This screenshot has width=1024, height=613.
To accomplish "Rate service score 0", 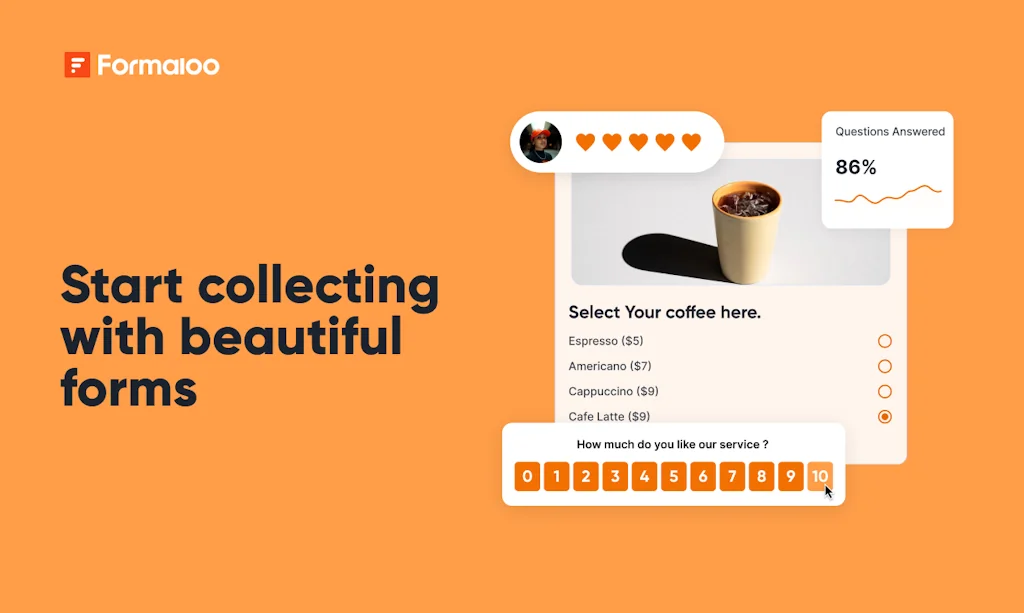I will [x=527, y=477].
